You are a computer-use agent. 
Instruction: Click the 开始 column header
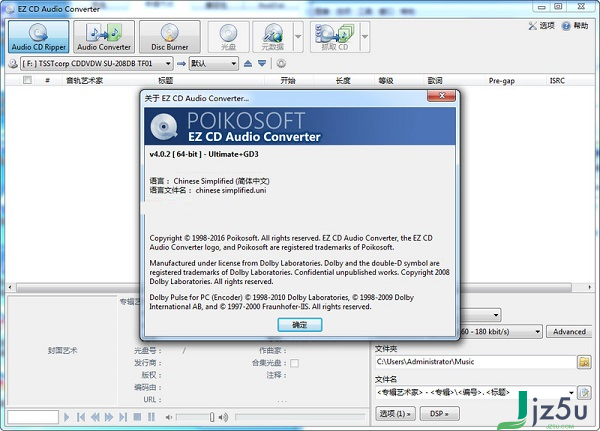pos(288,80)
